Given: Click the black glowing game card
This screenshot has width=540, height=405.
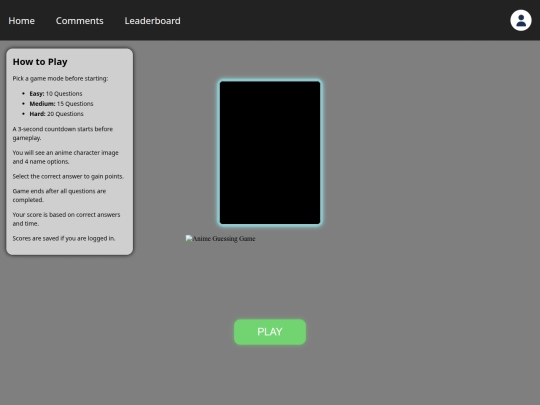Looking at the screenshot, I should pyautogui.click(x=270, y=153).
